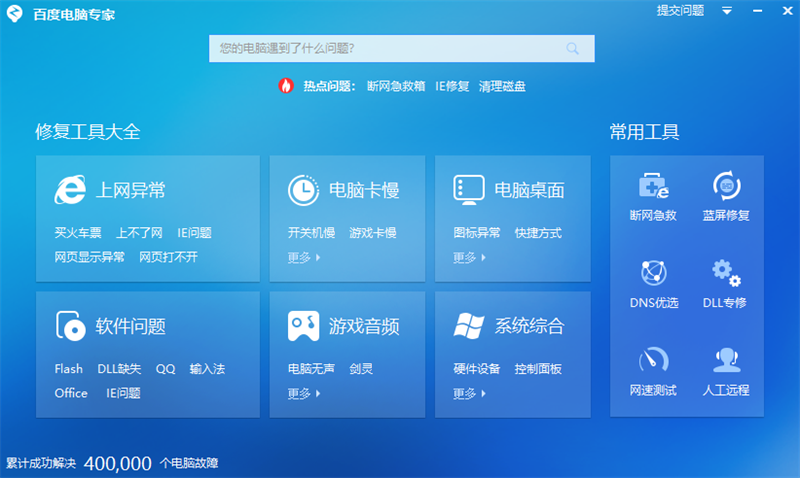Click 提交问题 in the title bar

point(680,11)
